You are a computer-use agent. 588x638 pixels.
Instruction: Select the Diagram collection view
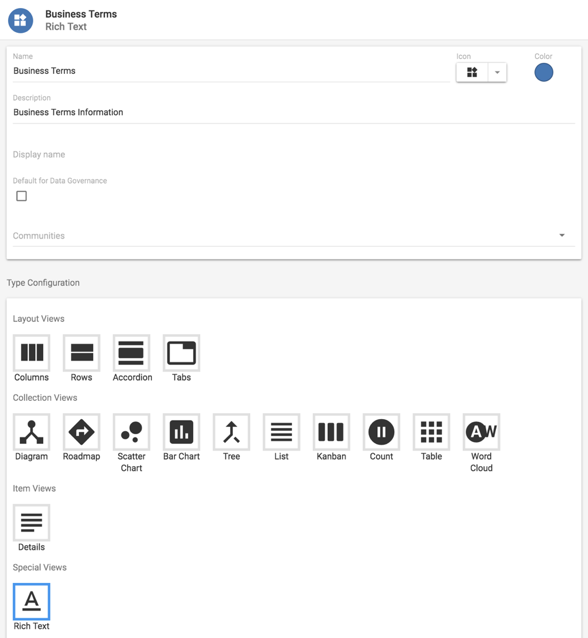coord(31,432)
